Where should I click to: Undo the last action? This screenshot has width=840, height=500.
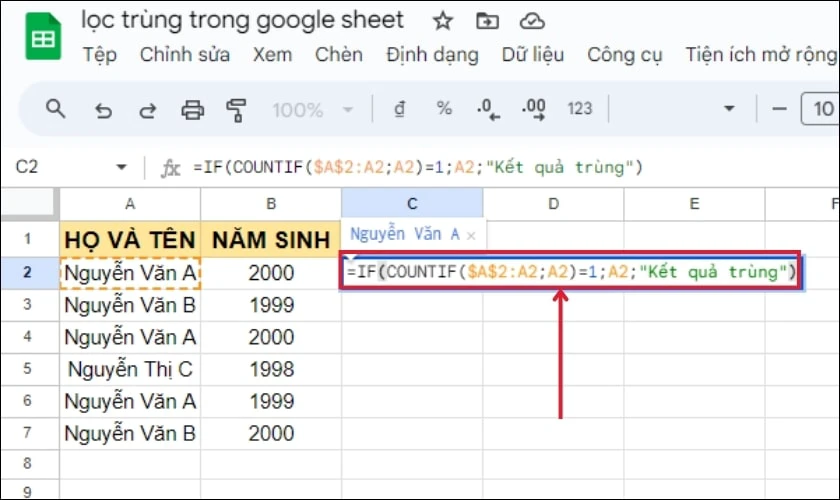[x=103, y=110]
